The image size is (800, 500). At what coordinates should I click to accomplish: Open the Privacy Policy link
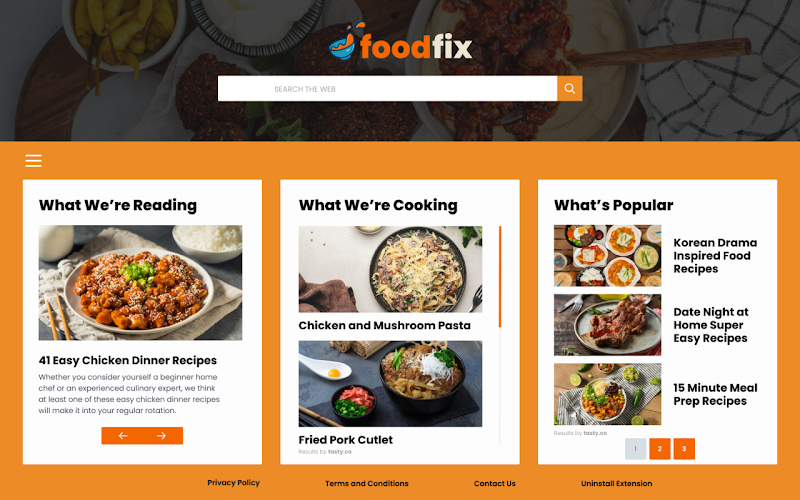click(233, 483)
